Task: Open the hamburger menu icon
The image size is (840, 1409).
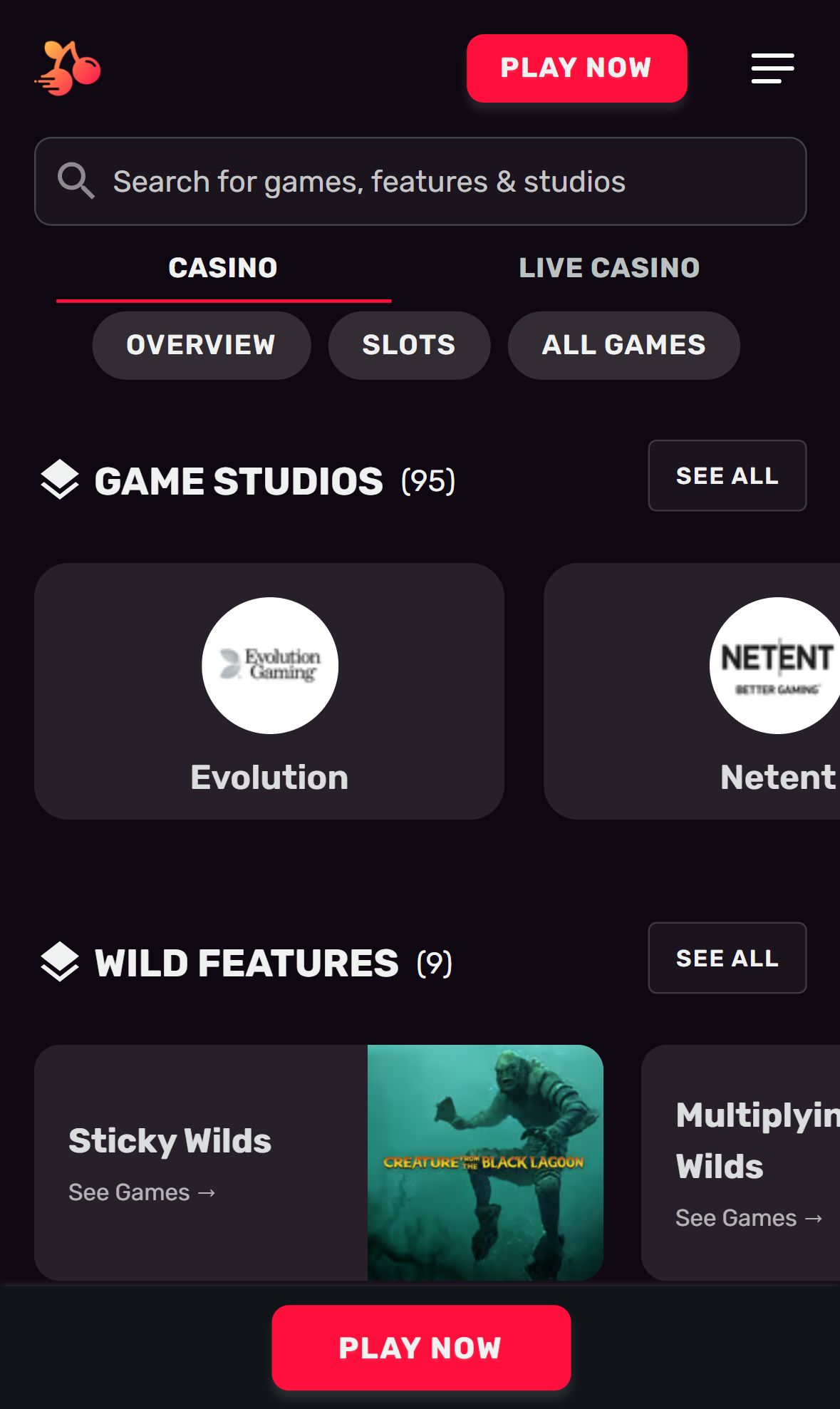Action: pyautogui.click(x=772, y=68)
